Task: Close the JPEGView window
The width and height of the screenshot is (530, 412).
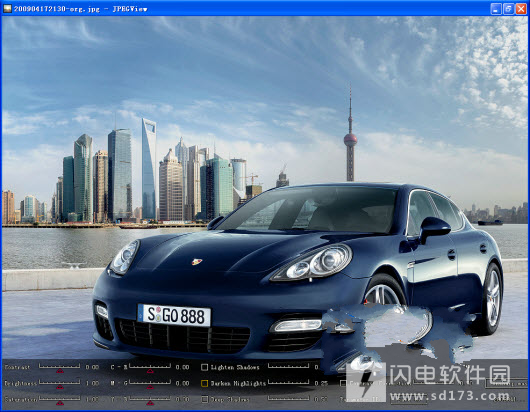Action: point(521,9)
